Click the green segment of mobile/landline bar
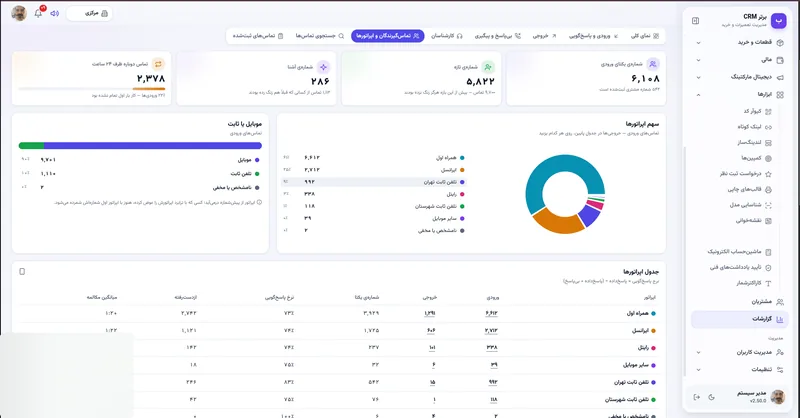The height and width of the screenshot is (418, 800). 31,145
